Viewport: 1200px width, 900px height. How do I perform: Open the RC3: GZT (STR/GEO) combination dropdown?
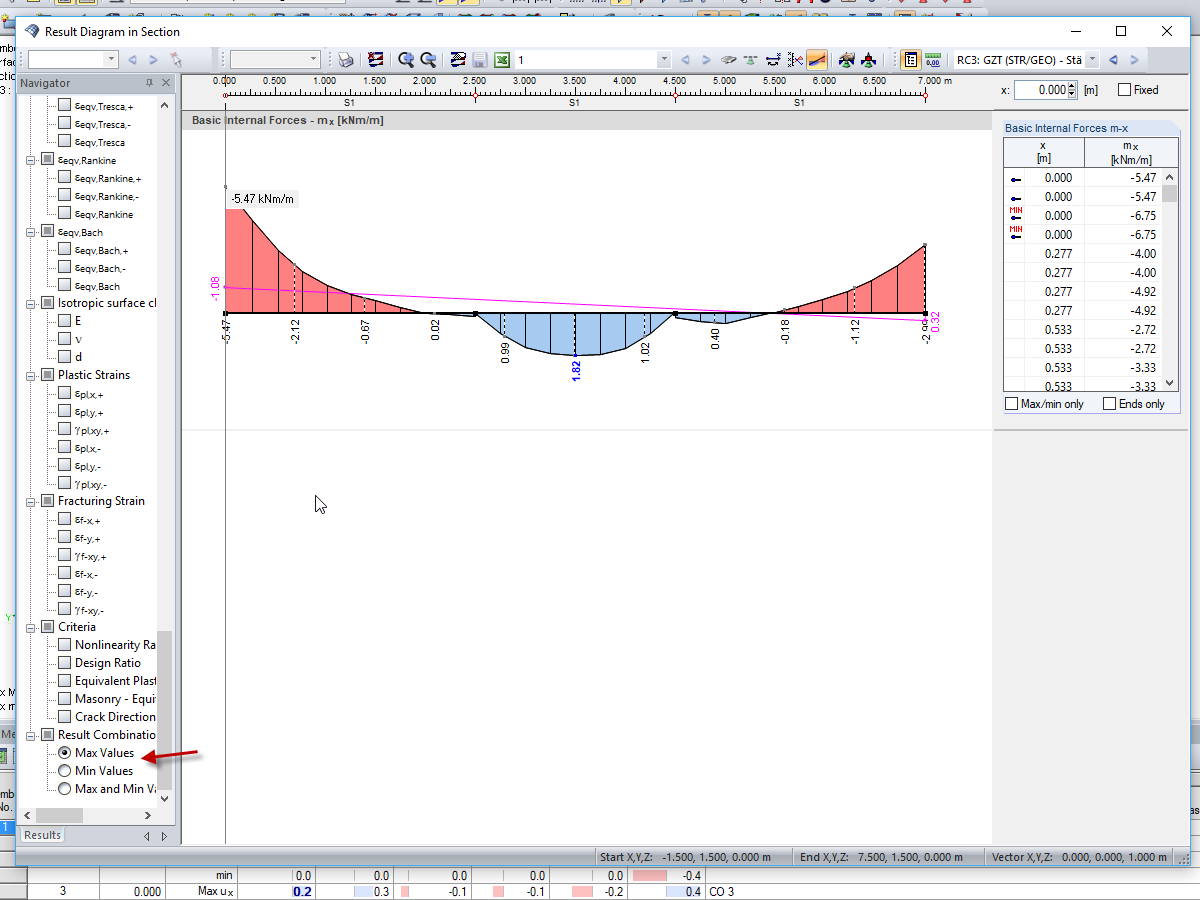(1092, 59)
